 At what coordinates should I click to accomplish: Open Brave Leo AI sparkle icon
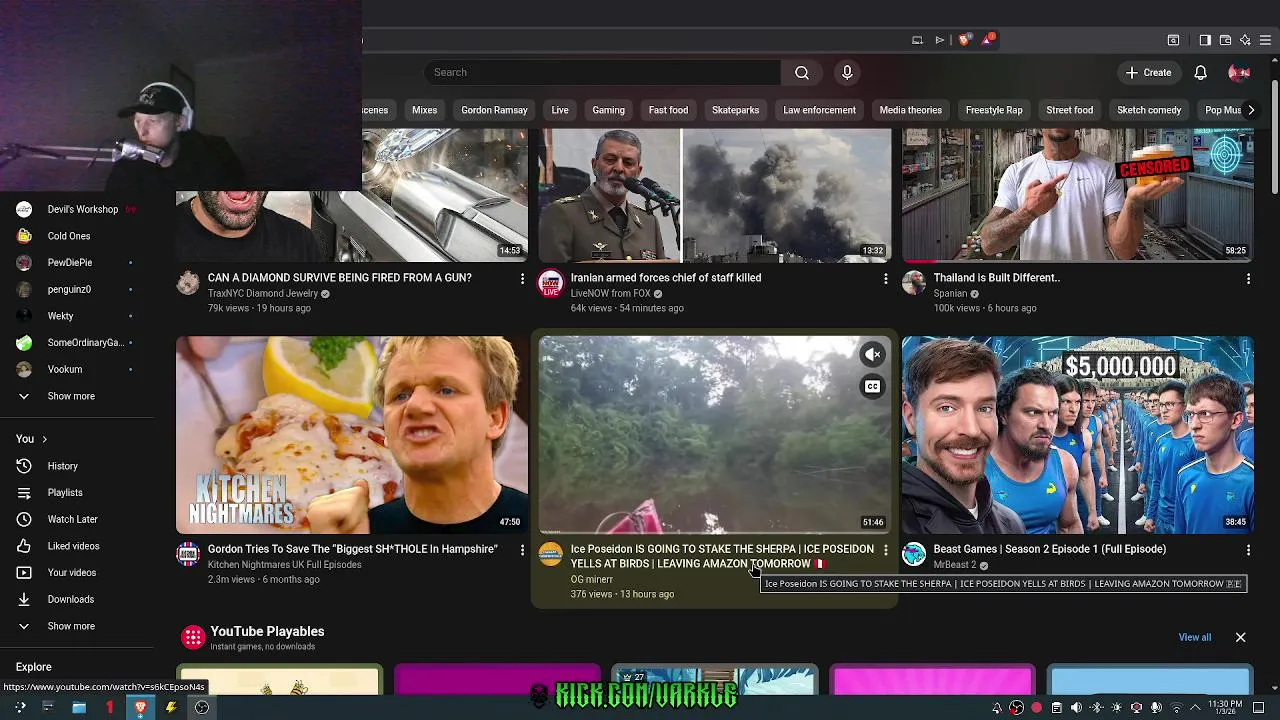coord(1245,40)
